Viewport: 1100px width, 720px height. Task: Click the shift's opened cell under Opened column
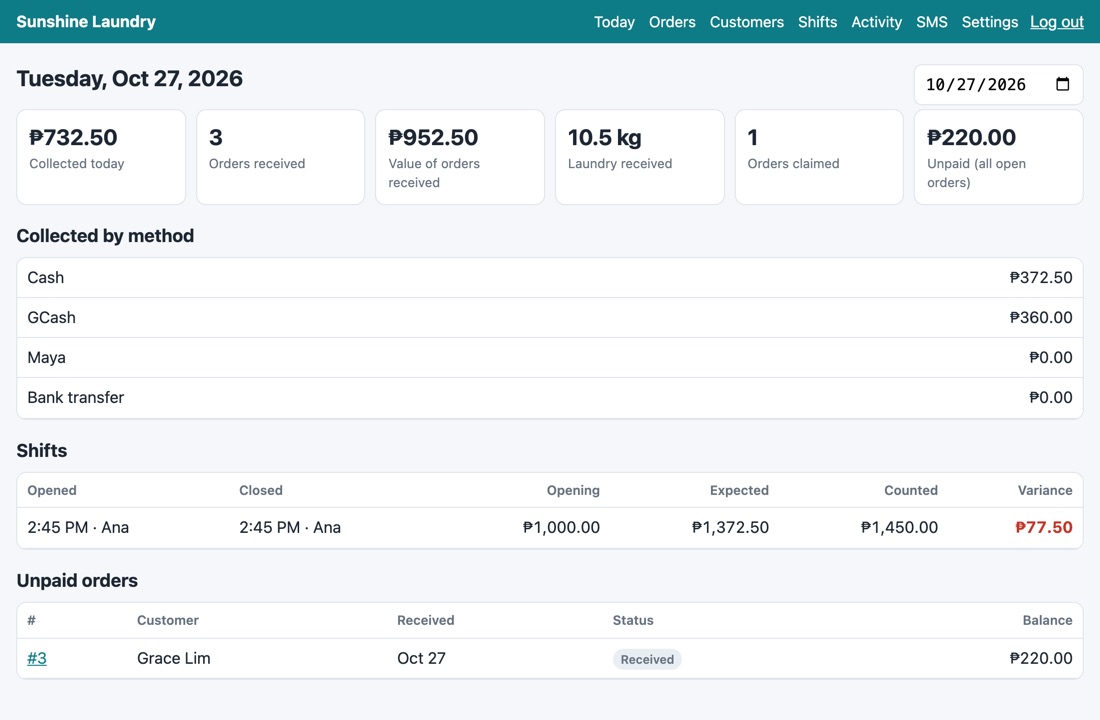[x=78, y=528]
